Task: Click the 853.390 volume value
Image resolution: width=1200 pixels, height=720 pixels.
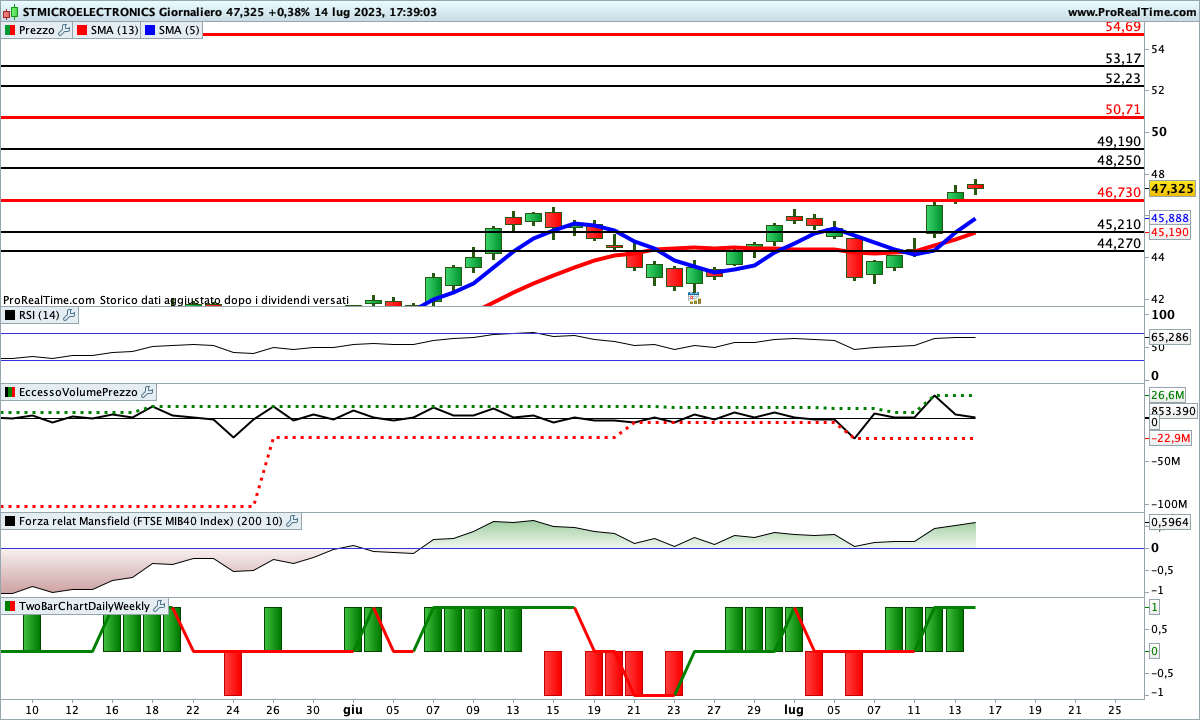Action: [x=1172, y=411]
